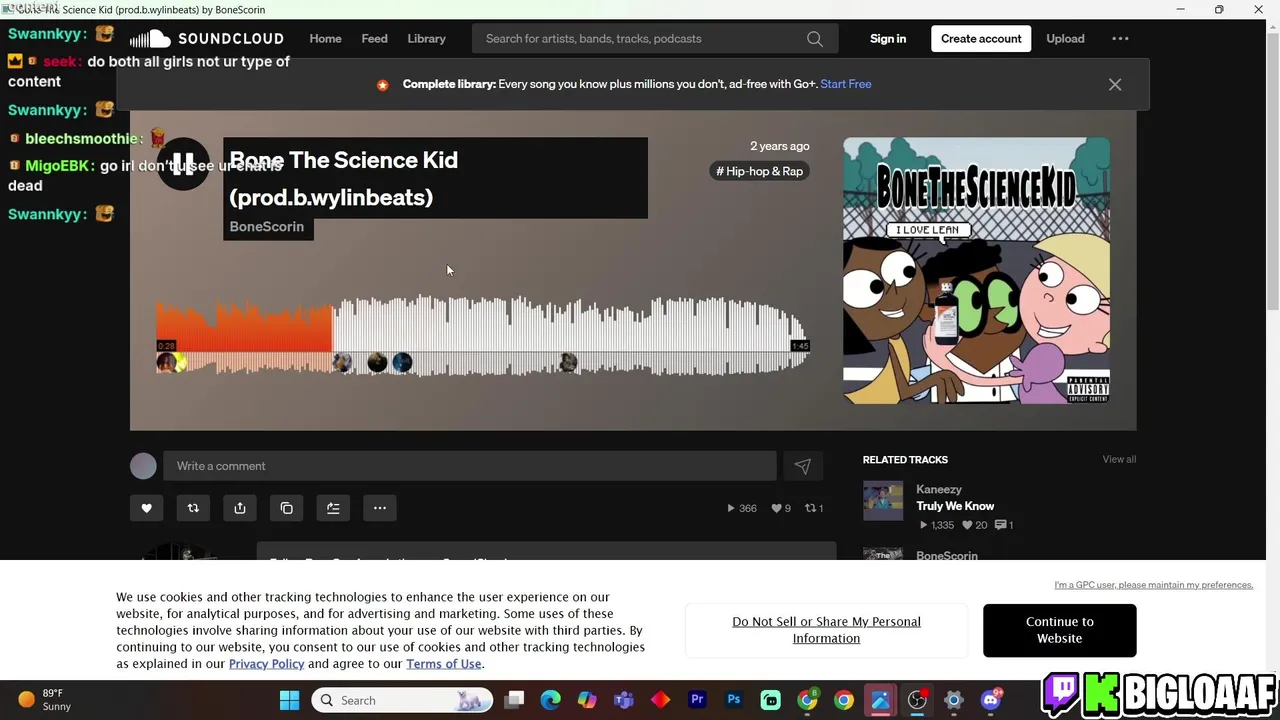Click the add to next up icon
The width and height of the screenshot is (1280, 720).
pyautogui.click(x=333, y=508)
